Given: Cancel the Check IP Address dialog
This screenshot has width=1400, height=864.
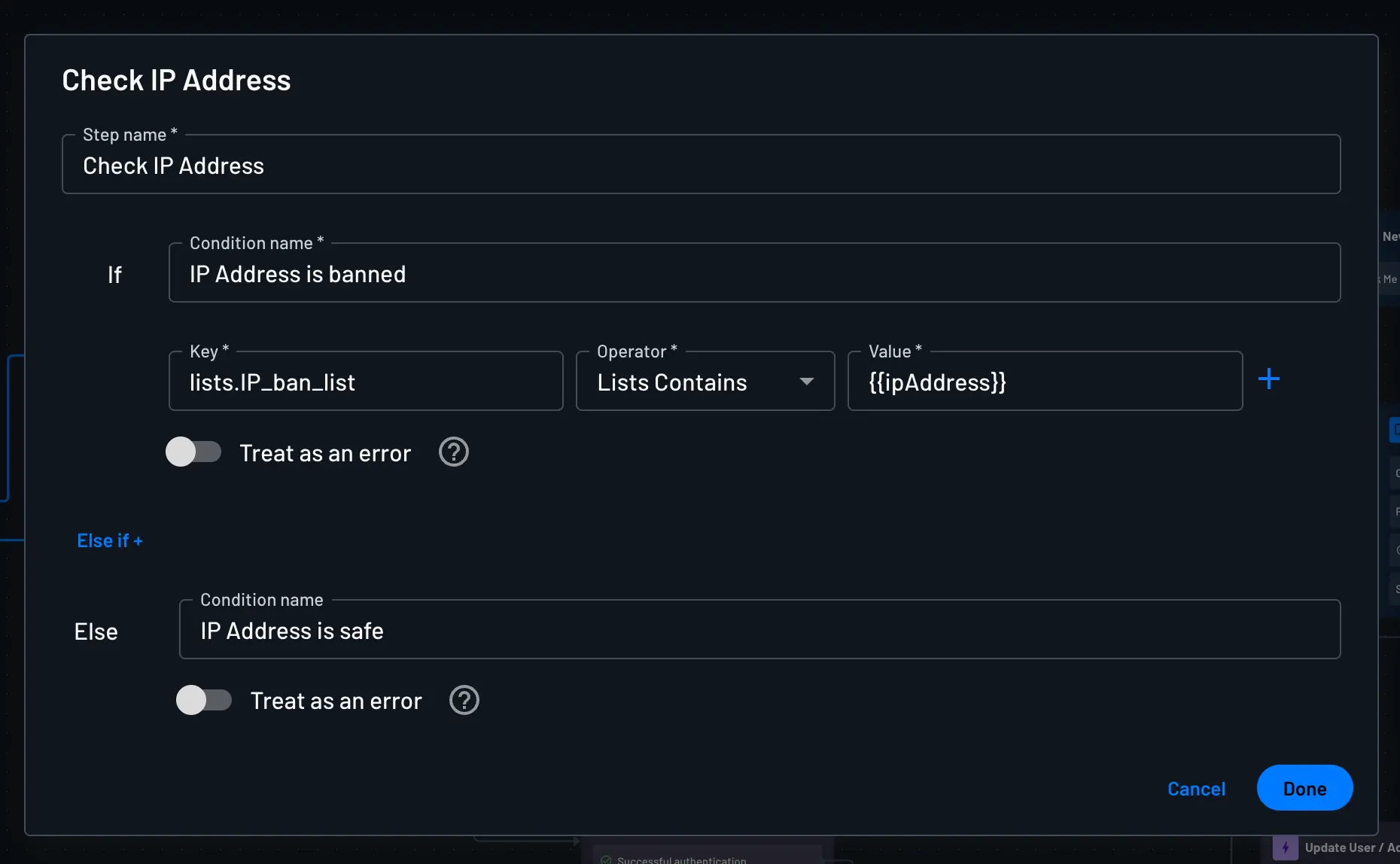Looking at the screenshot, I should coord(1196,789).
